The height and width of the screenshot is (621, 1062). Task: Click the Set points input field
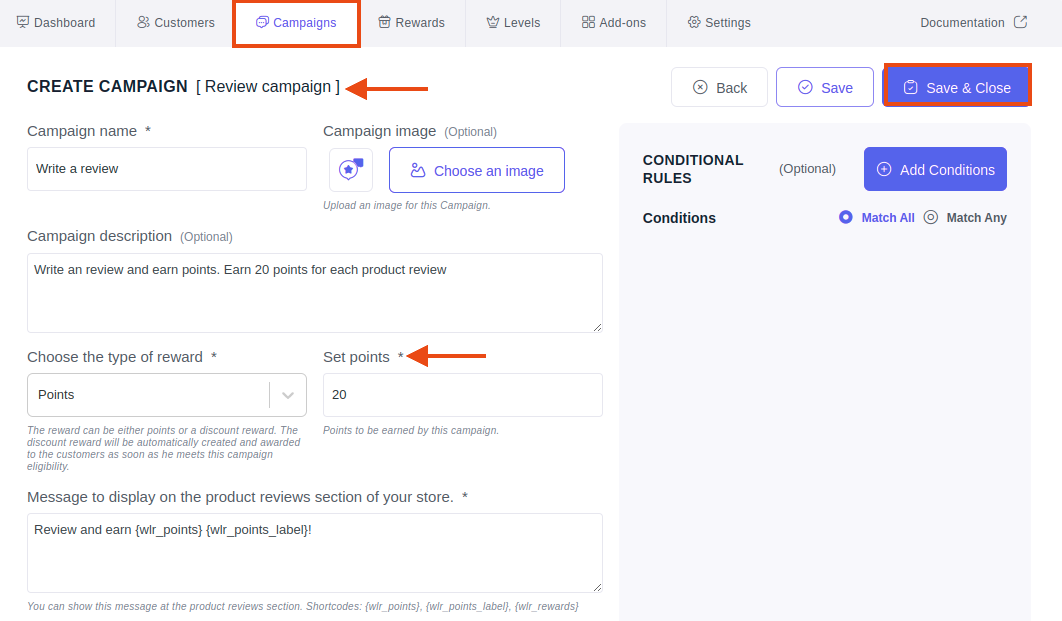[x=463, y=395]
